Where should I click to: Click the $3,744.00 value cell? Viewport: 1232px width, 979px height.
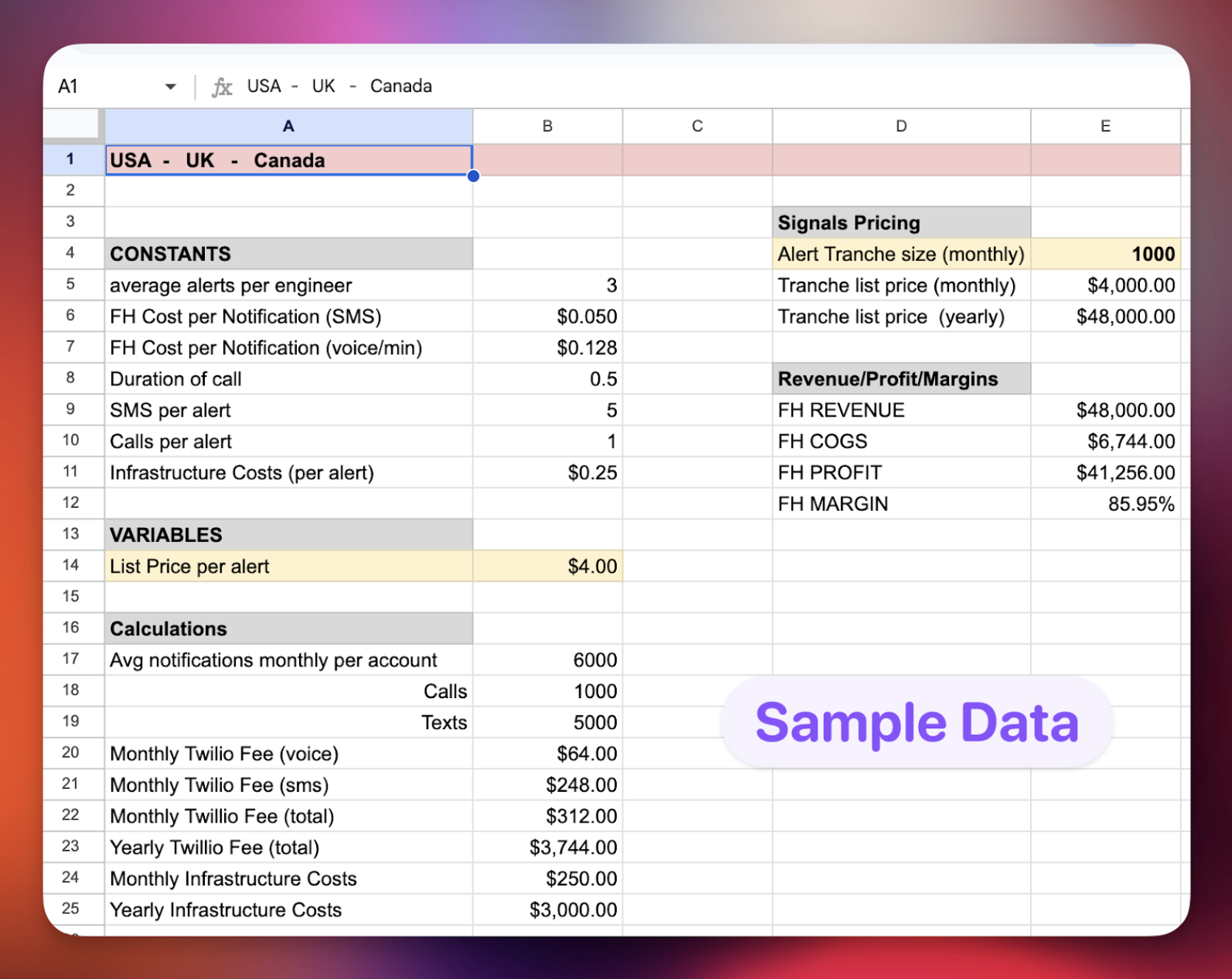547,847
